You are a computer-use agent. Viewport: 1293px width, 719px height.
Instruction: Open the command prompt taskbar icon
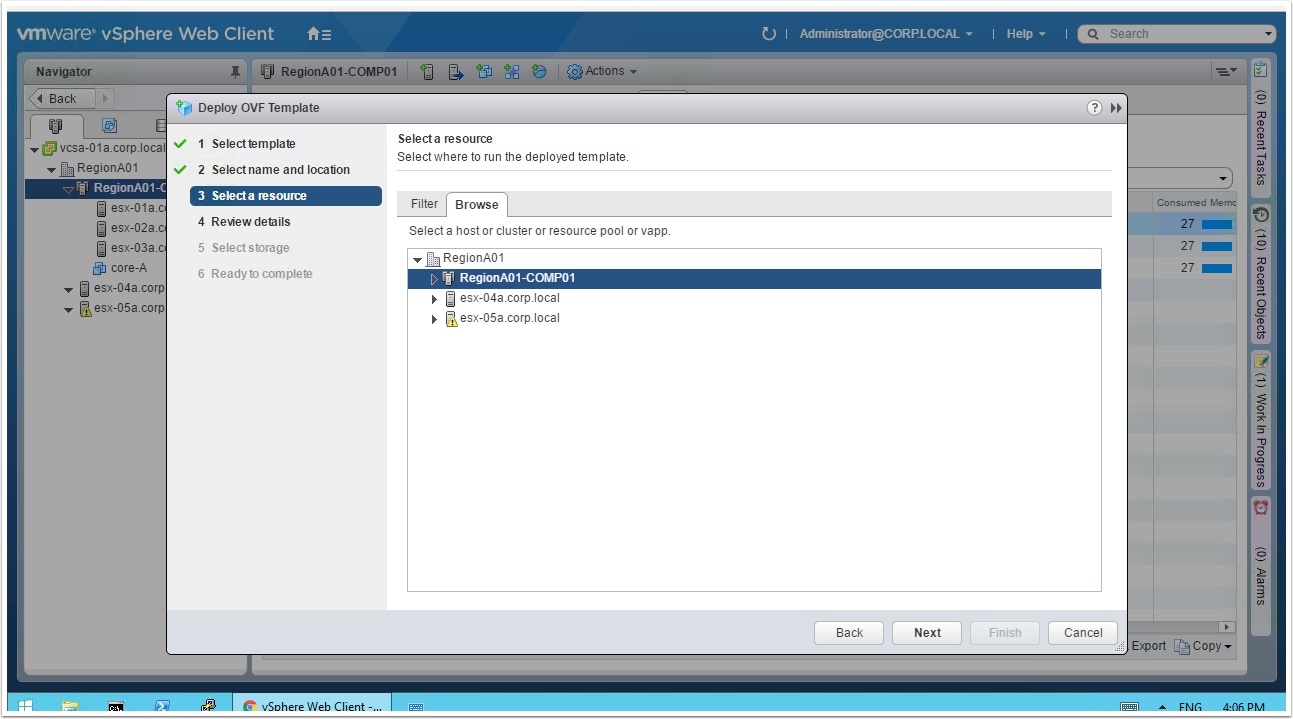click(x=116, y=706)
